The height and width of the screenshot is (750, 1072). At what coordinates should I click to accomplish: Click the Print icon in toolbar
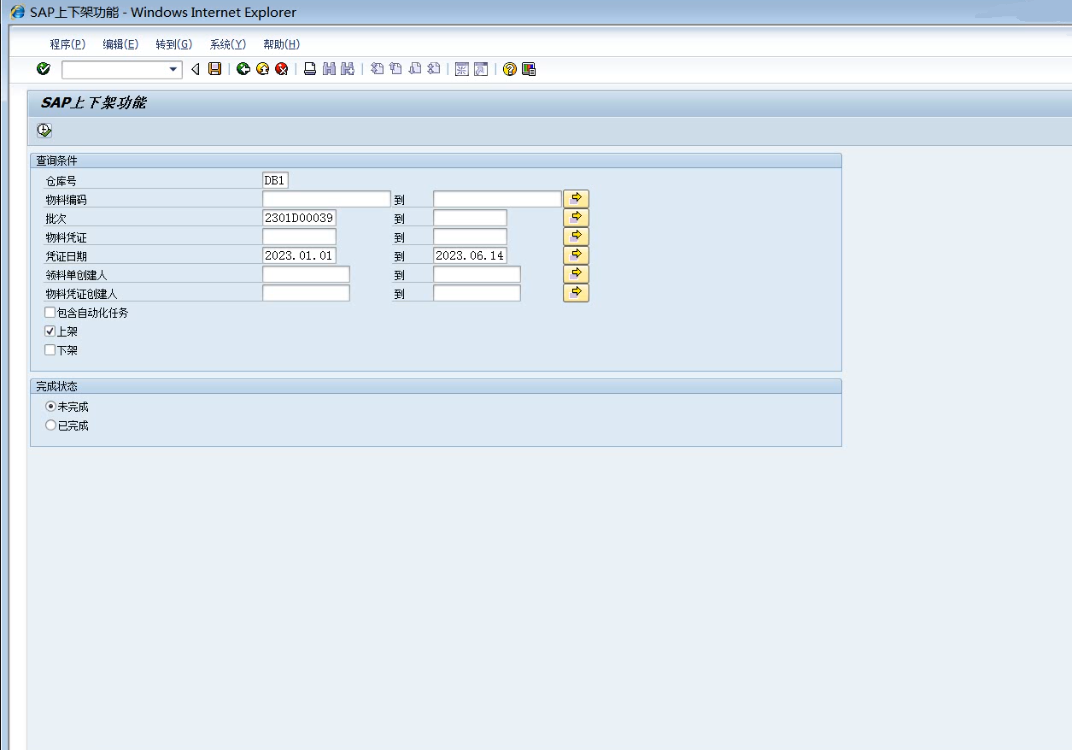[311, 69]
